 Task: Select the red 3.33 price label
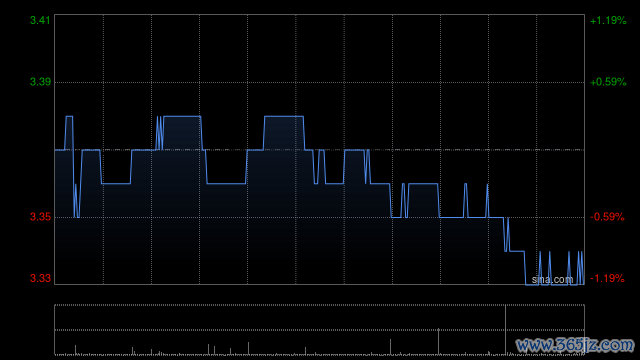click(40, 278)
